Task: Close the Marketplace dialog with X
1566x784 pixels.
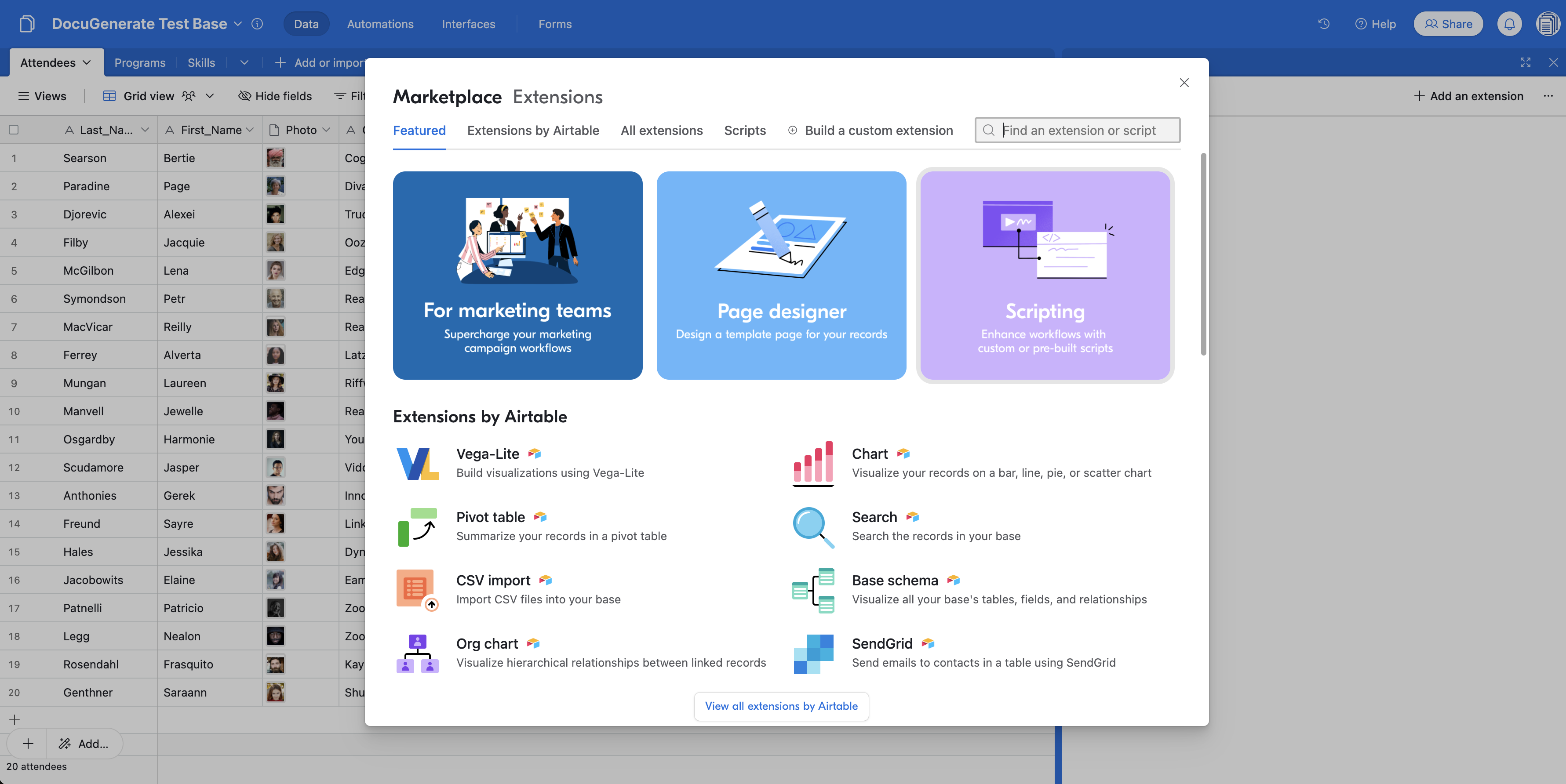Action: (x=1184, y=83)
